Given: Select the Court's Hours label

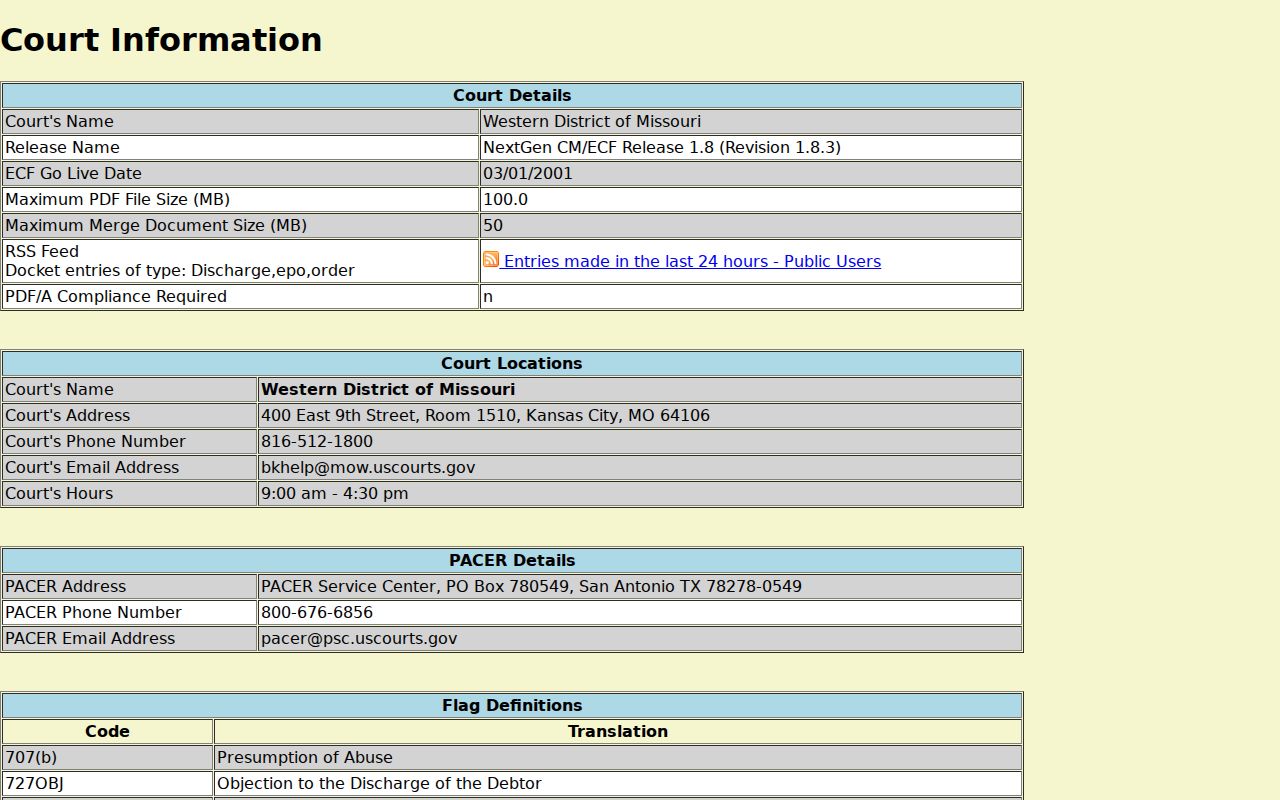Looking at the screenshot, I should point(59,493).
